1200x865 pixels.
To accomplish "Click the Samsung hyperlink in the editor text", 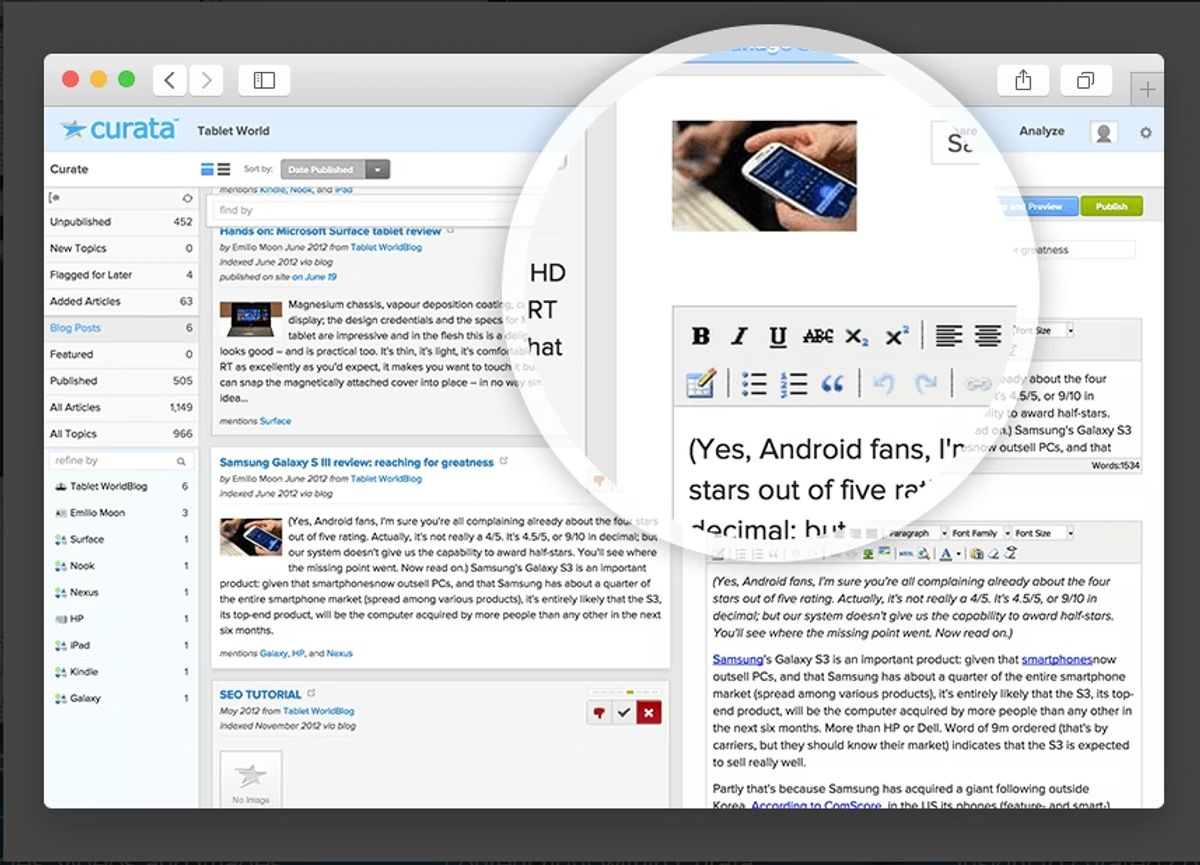I will point(737,660).
